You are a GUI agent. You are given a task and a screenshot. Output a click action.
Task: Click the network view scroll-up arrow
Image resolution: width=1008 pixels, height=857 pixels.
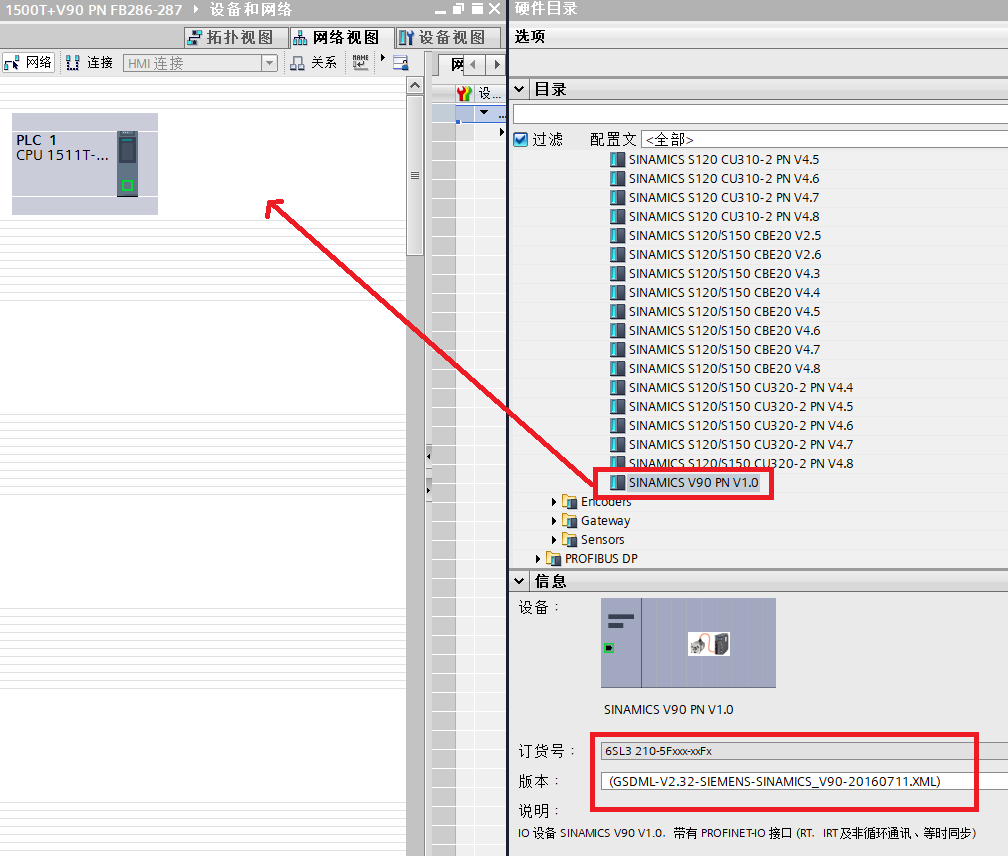pyautogui.click(x=415, y=85)
